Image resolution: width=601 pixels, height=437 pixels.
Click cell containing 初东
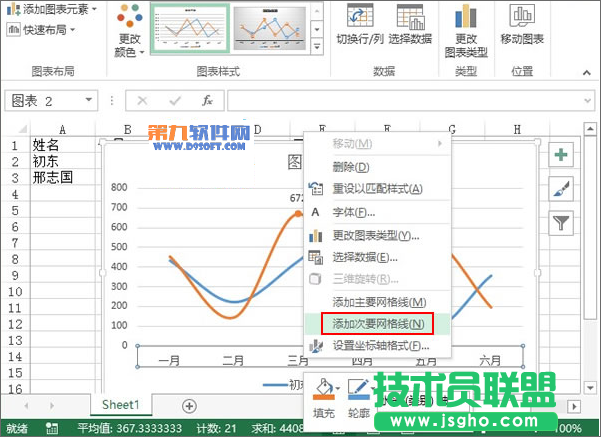(x=62, y=161)
